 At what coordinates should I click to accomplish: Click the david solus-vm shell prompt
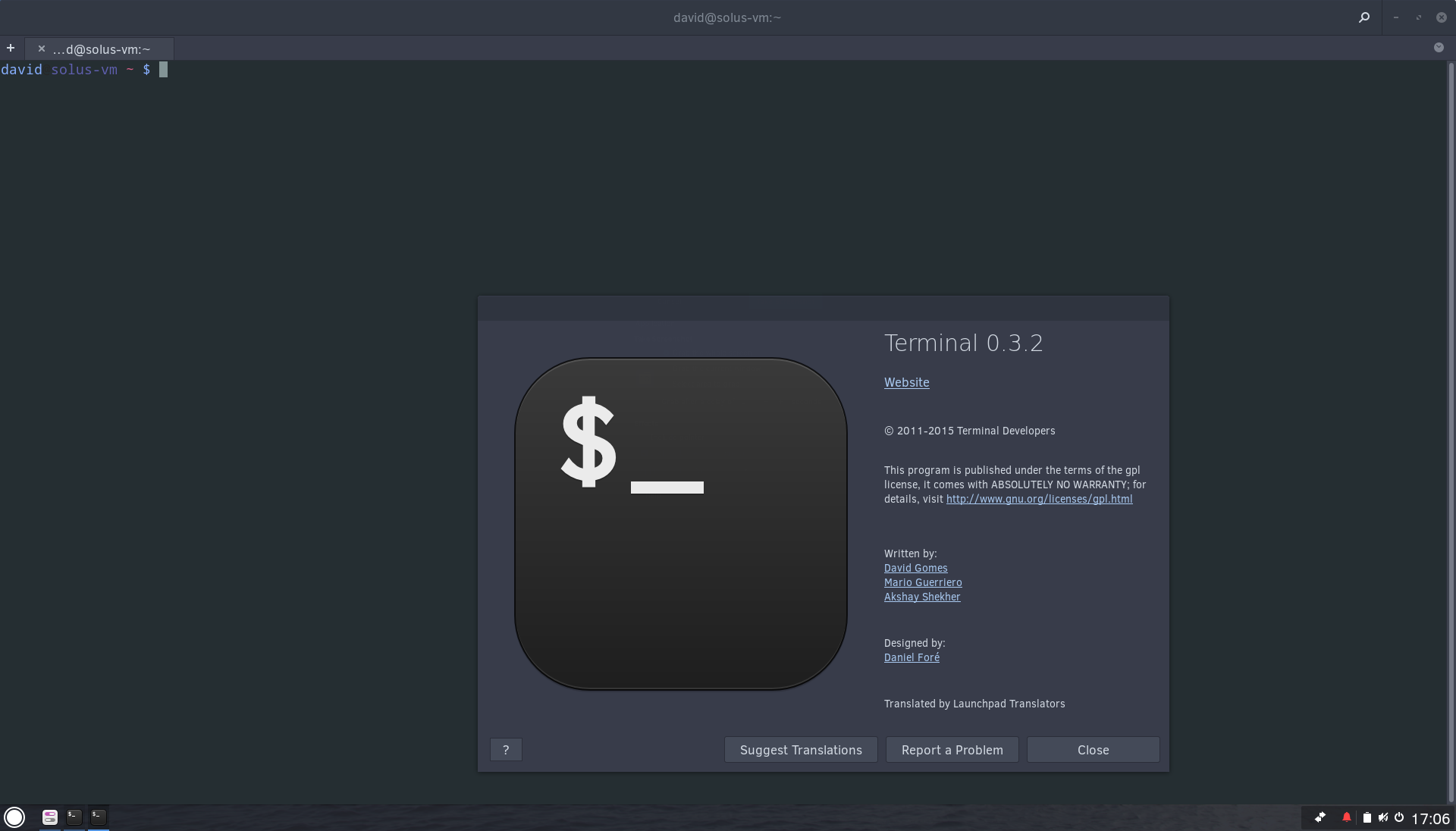pyautogui.click(x=76, y=70)
